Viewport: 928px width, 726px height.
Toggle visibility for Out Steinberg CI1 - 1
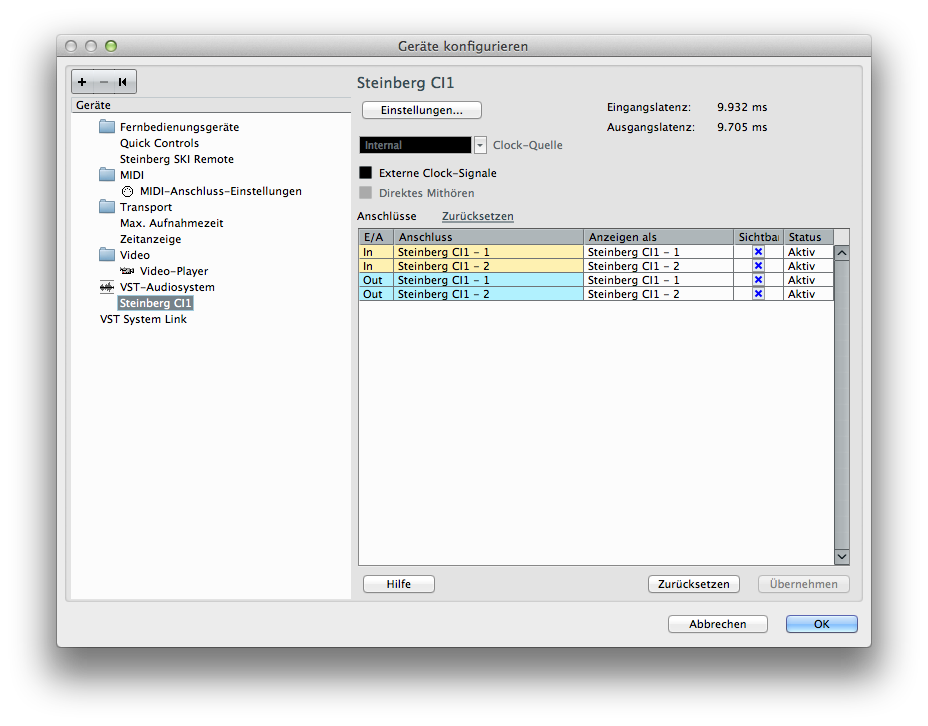click(758, 280)
